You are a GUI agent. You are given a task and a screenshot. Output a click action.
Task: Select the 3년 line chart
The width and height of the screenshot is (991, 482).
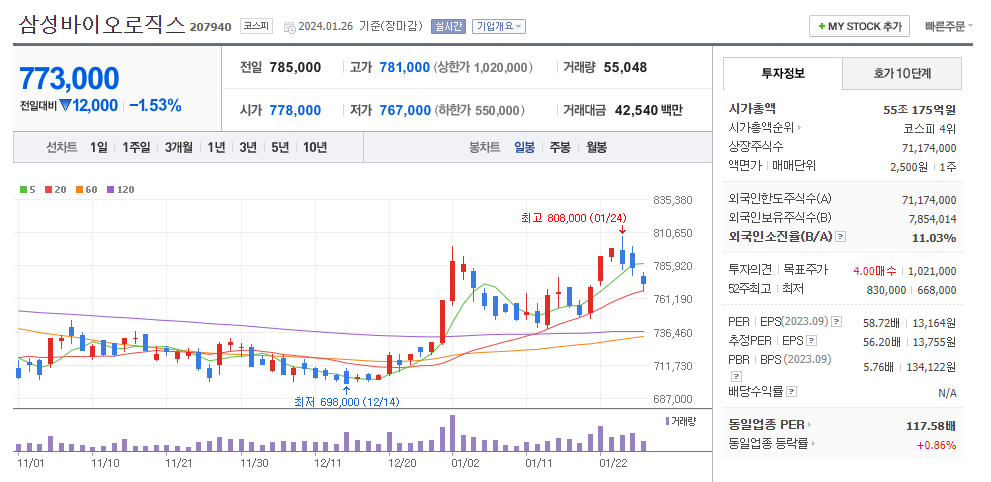point(248,147)
